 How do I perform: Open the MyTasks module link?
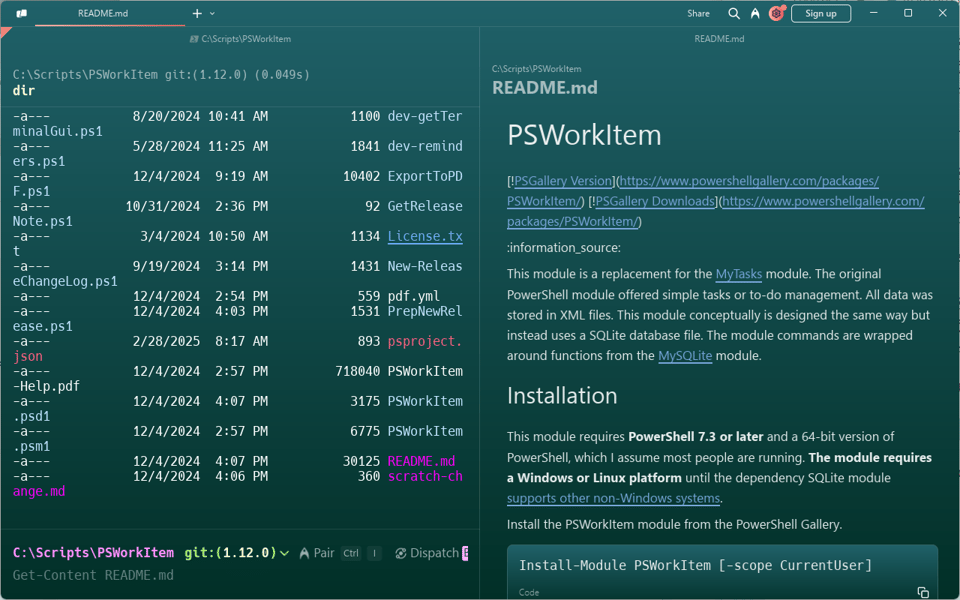(x=738, y=274)
